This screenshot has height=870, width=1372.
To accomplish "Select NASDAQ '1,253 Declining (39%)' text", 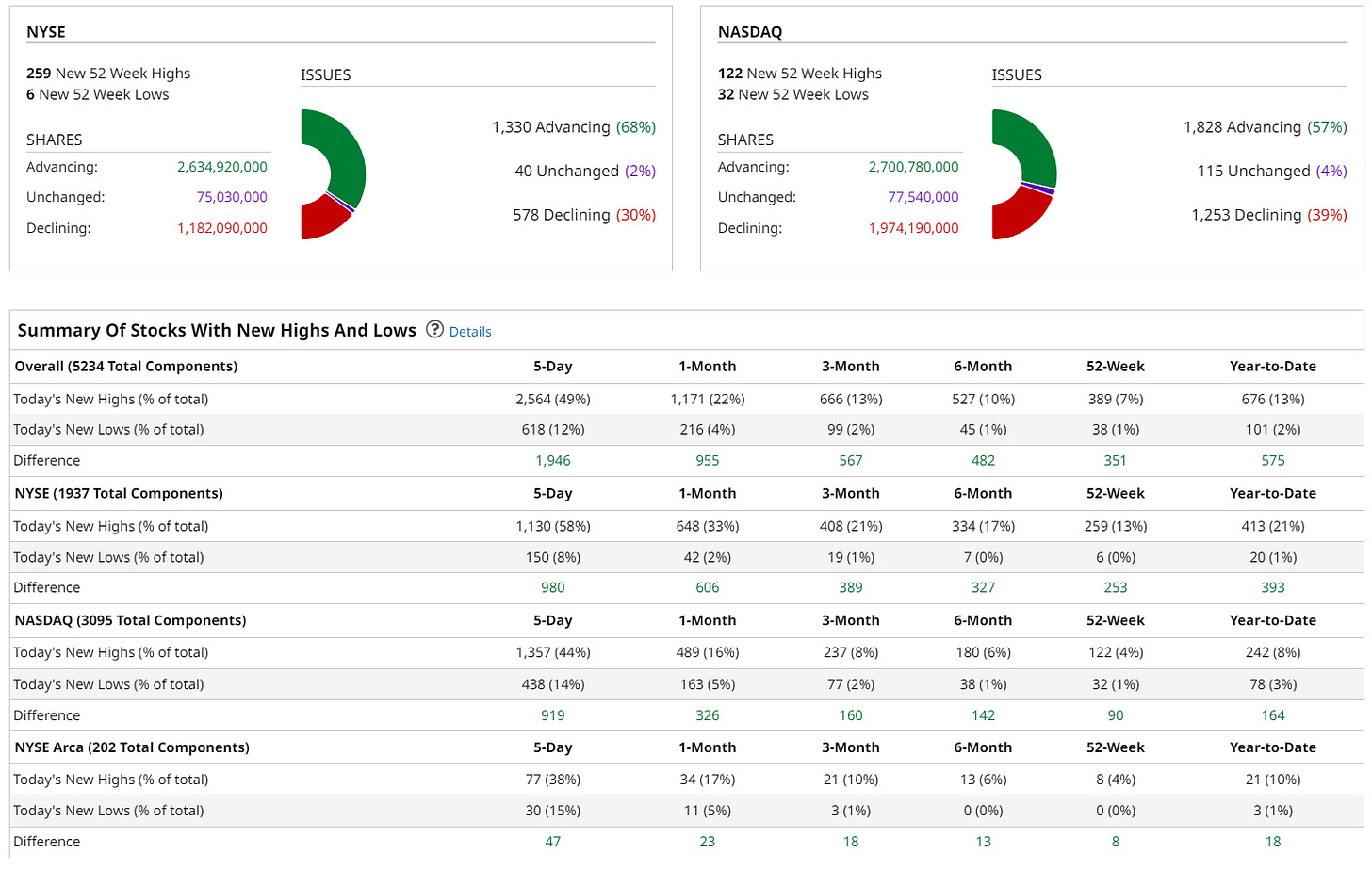I will (x=1269, y=215).
